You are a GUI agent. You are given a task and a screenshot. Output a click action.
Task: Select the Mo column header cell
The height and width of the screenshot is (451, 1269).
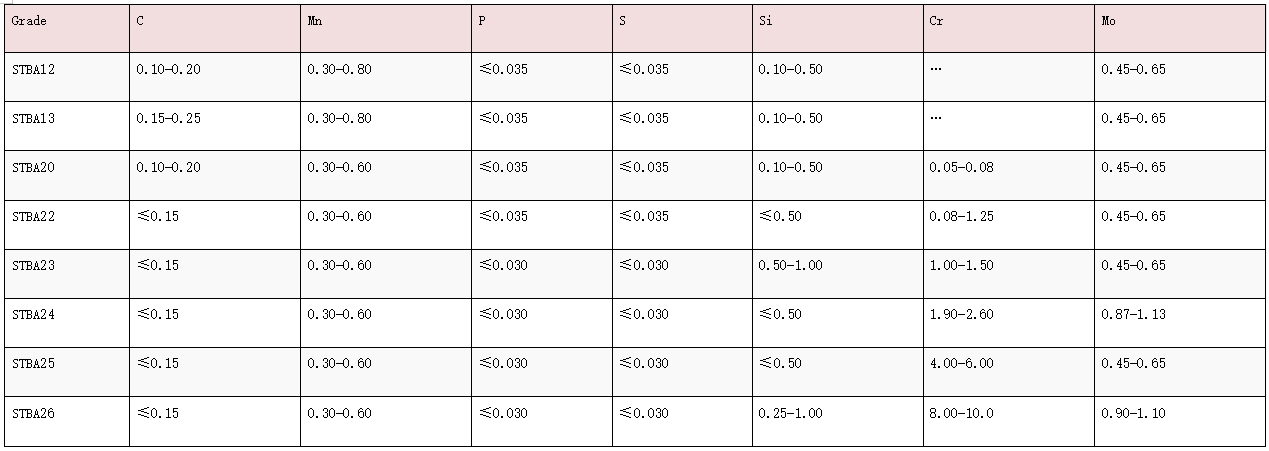coord(1108,21)
